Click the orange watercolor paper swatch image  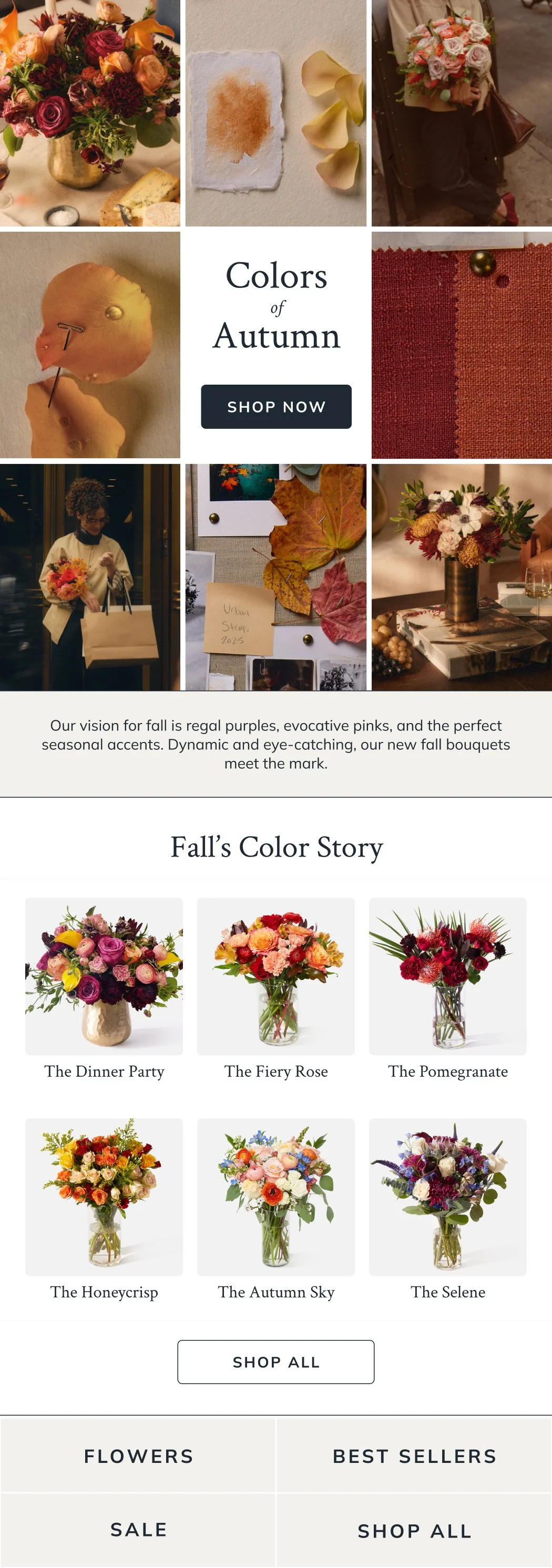point(276,113)
